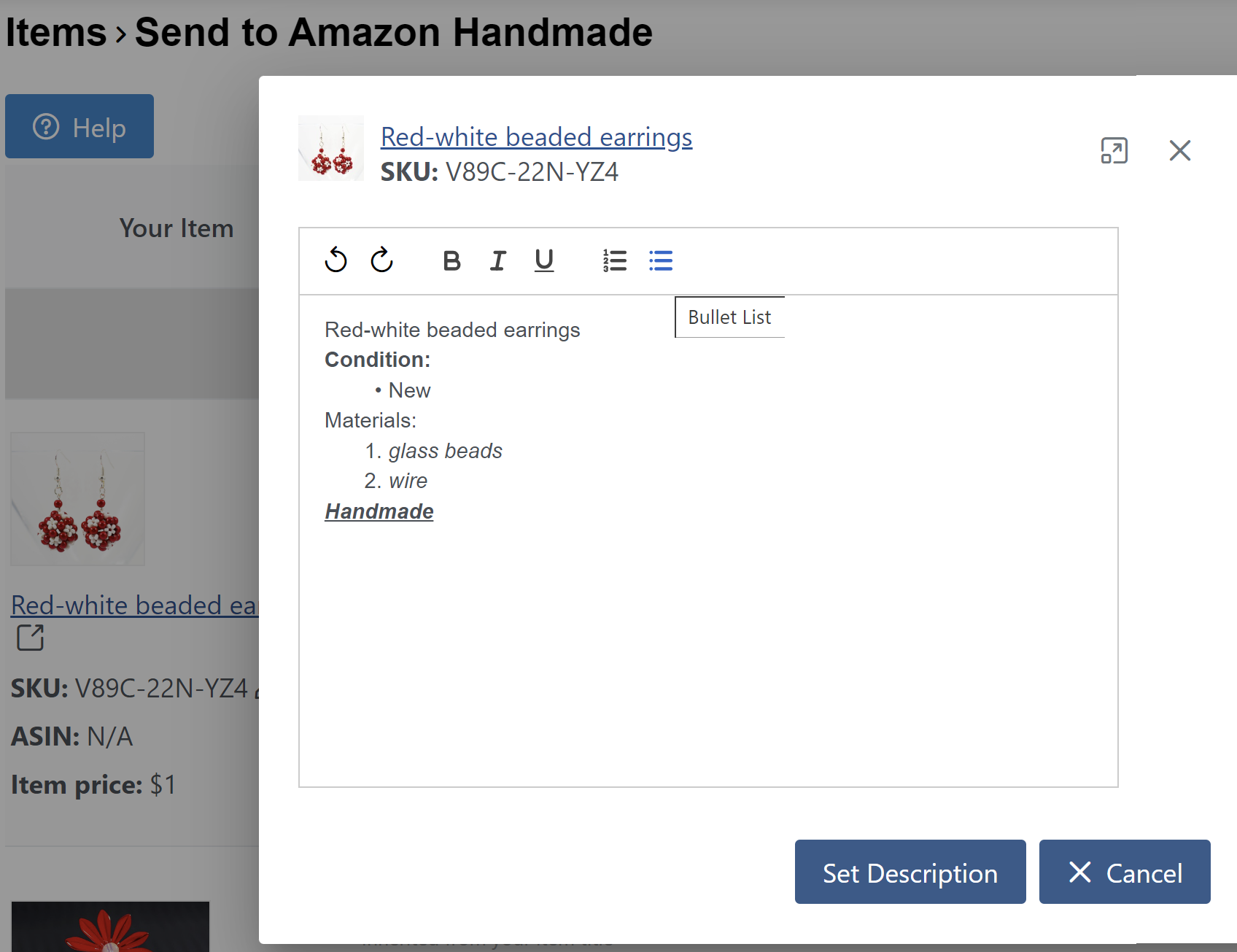Open earrings item in new window icon

(30, 638)
